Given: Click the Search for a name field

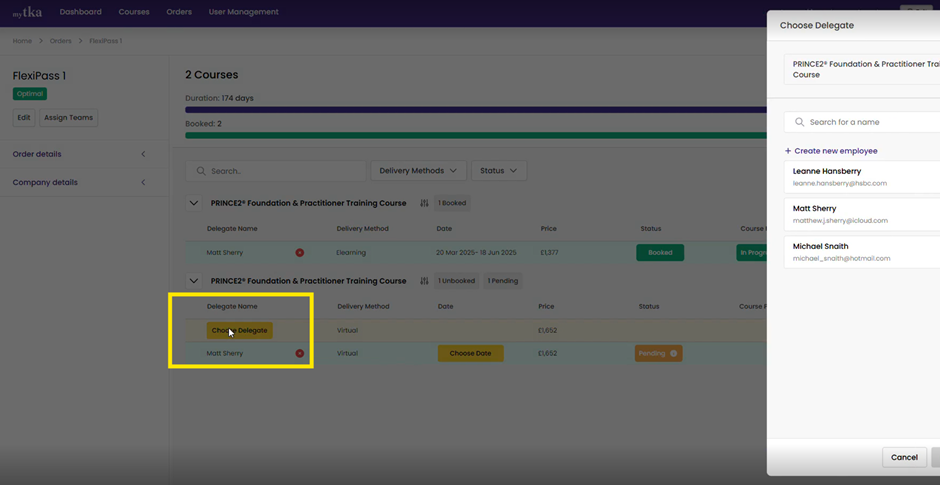Looking at the screenshot, I should 861,122.
